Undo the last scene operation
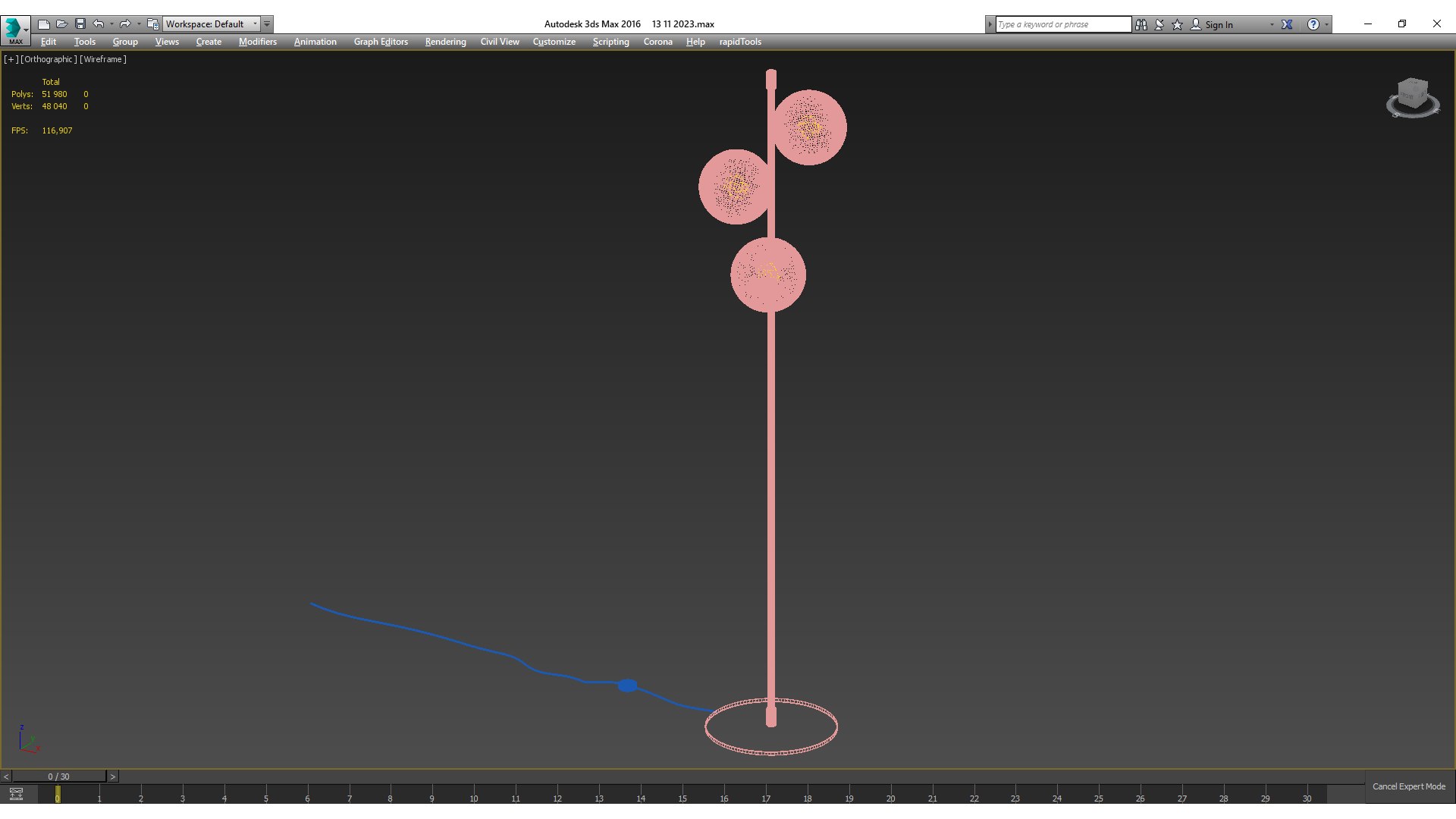This screenshot has height=819, width=1456. [99, 24]
